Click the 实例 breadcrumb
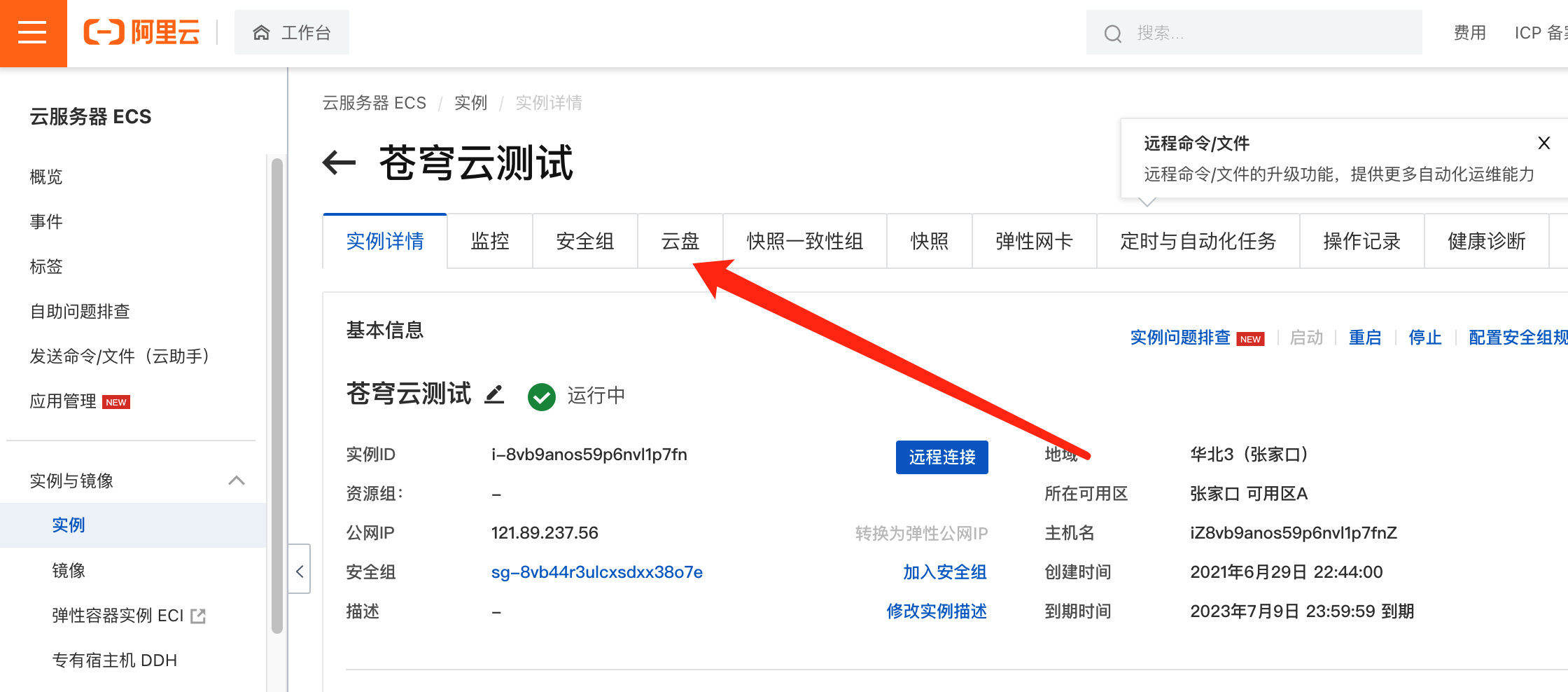Screen dimensions: 1568x692 470,103
